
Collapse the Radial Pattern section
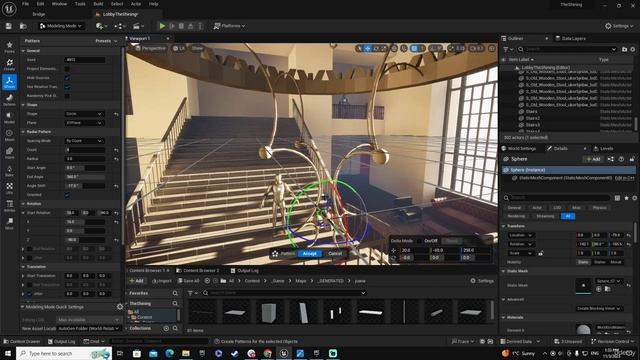click(x=23, y=131)
